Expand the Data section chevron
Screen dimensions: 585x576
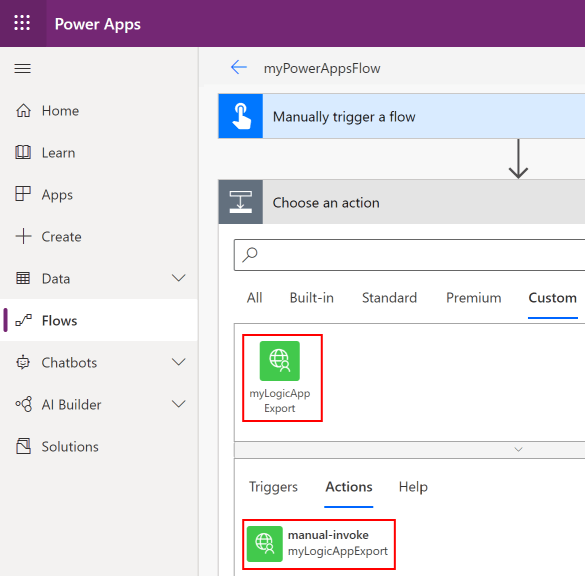(179, 278)
